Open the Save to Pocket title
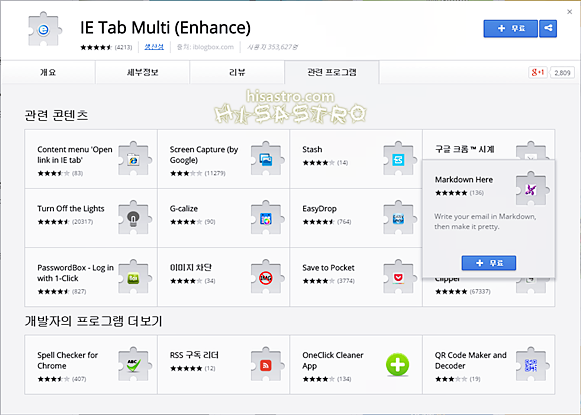This screenshot has width=581, height=415. [328, 268]
